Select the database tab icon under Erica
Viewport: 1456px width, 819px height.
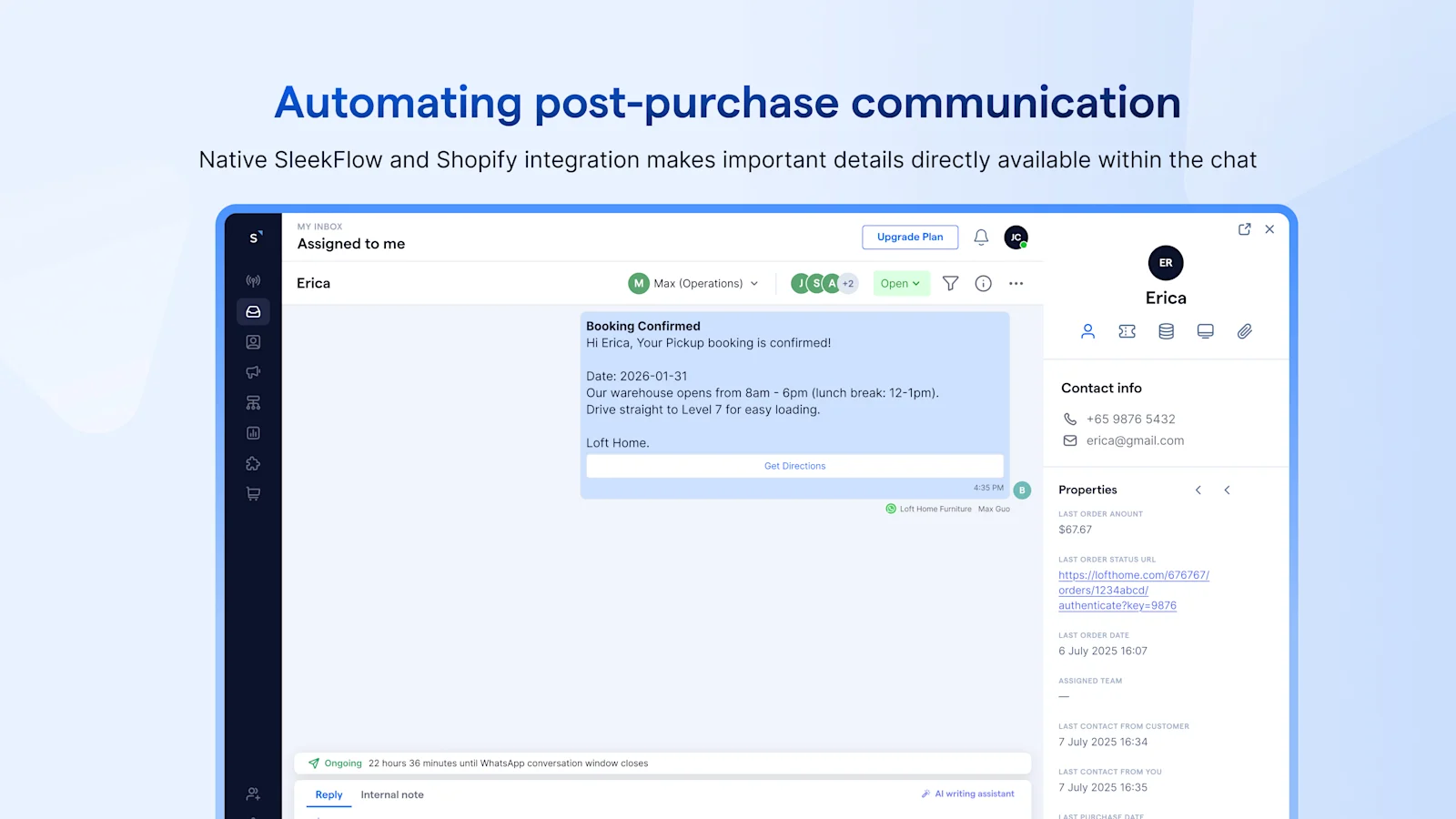coord(1166,331)
